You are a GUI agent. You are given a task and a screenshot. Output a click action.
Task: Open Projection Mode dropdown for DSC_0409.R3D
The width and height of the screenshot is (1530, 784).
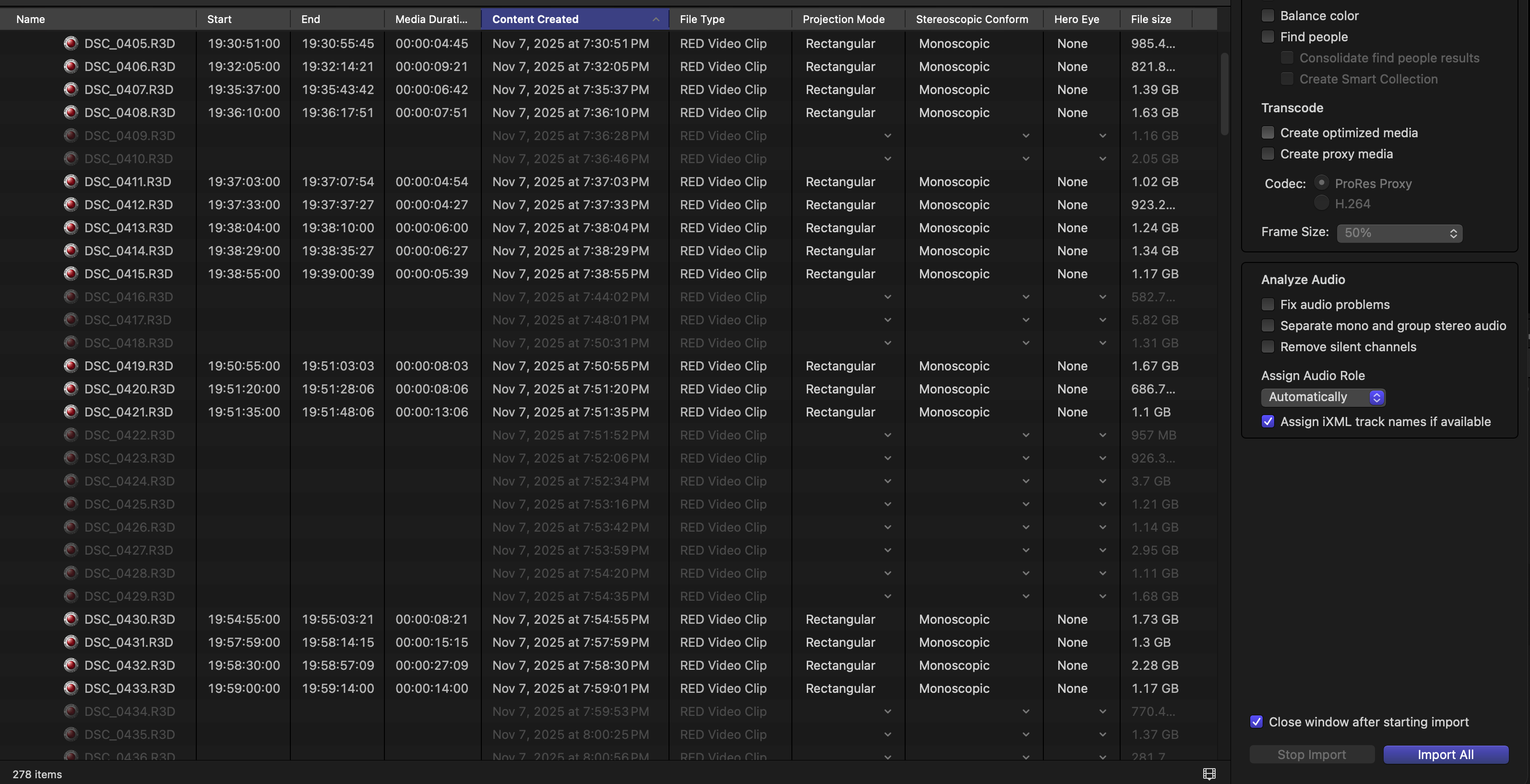(887, 135)
